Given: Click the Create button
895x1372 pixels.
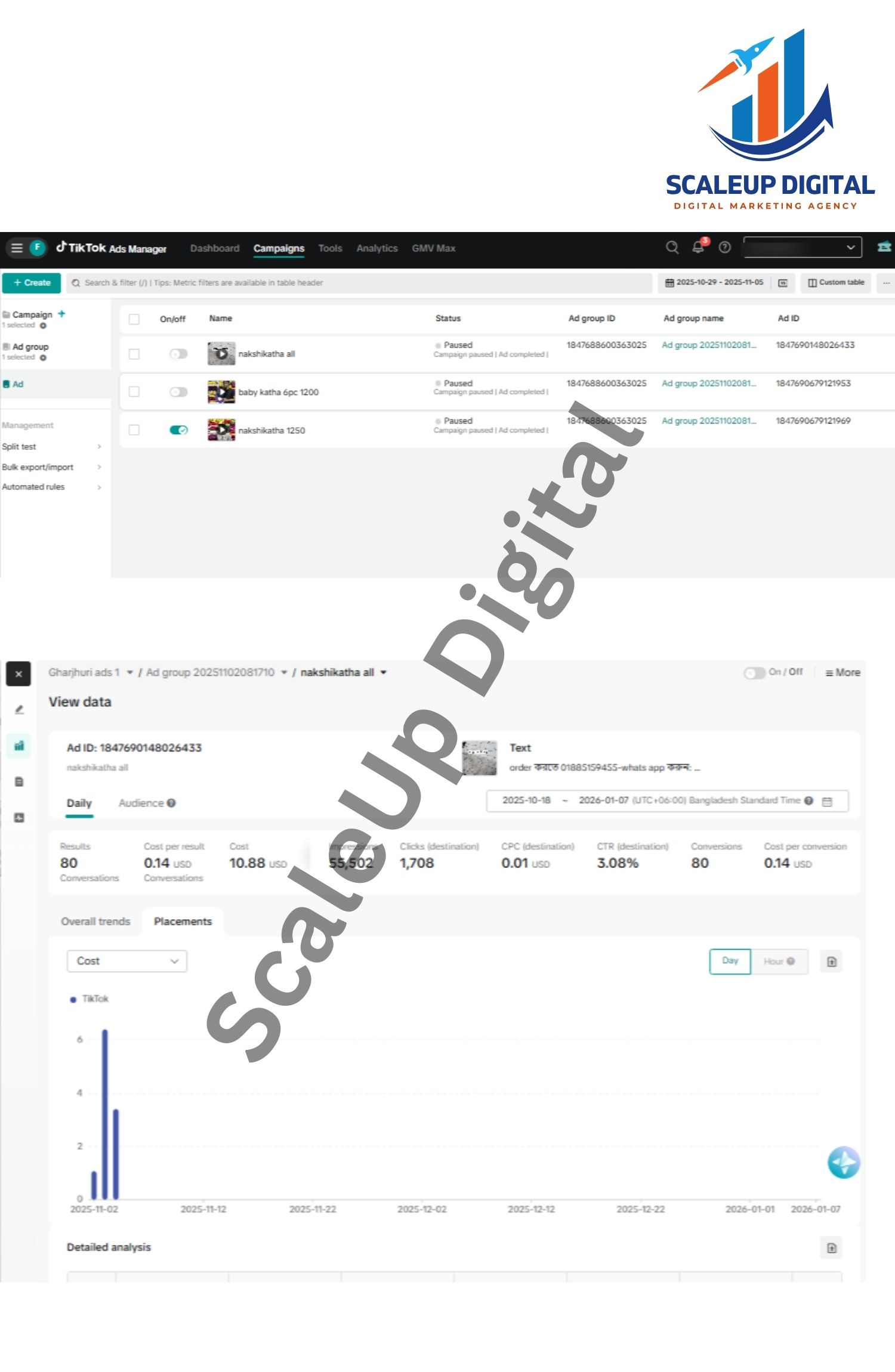Looking at the screenshot, I should click(x=32, y=283).
